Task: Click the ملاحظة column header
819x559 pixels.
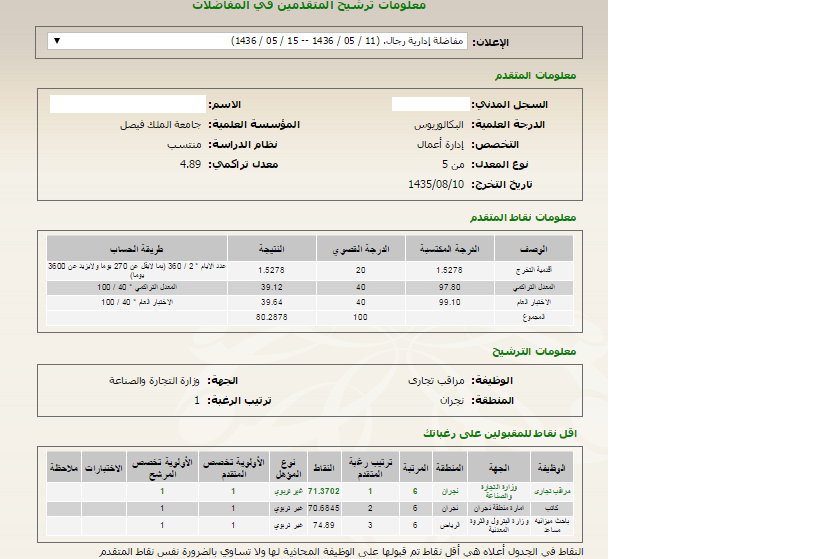Action: (64, 468)
